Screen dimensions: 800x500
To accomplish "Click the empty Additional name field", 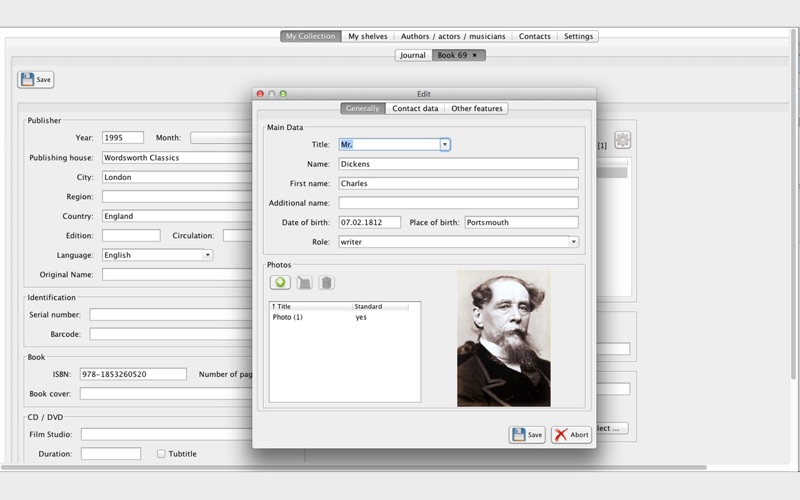I will (459, 203).
